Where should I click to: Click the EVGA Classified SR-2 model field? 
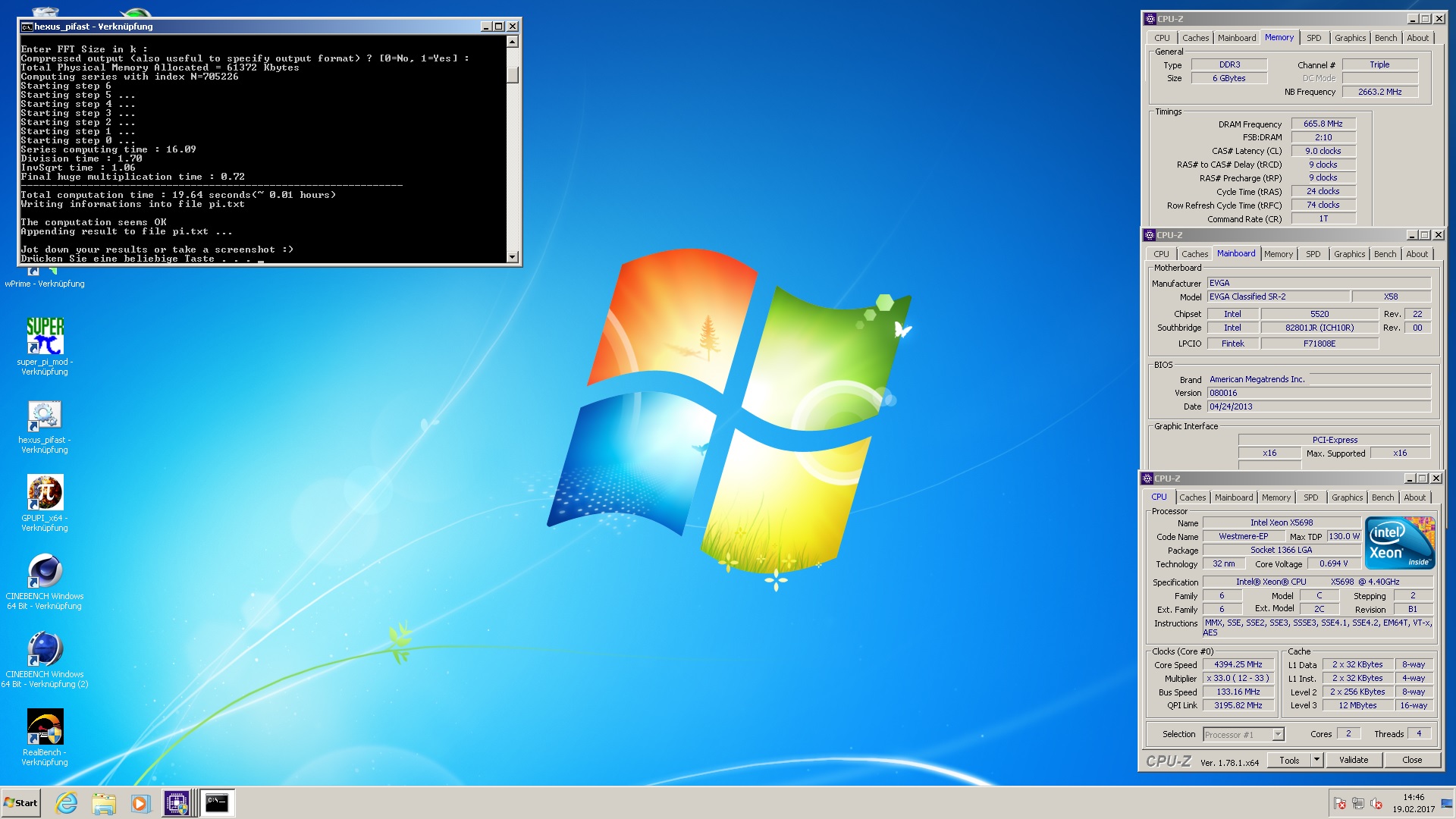click(x=1279, y=297)
